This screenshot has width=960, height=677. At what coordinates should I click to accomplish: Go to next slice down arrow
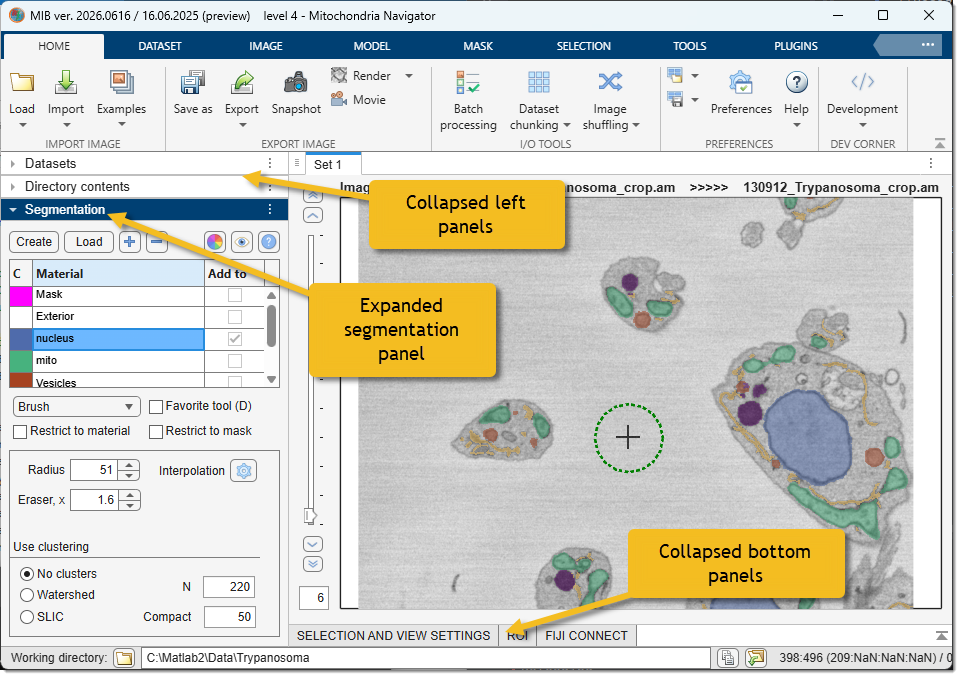pos(313,544)
